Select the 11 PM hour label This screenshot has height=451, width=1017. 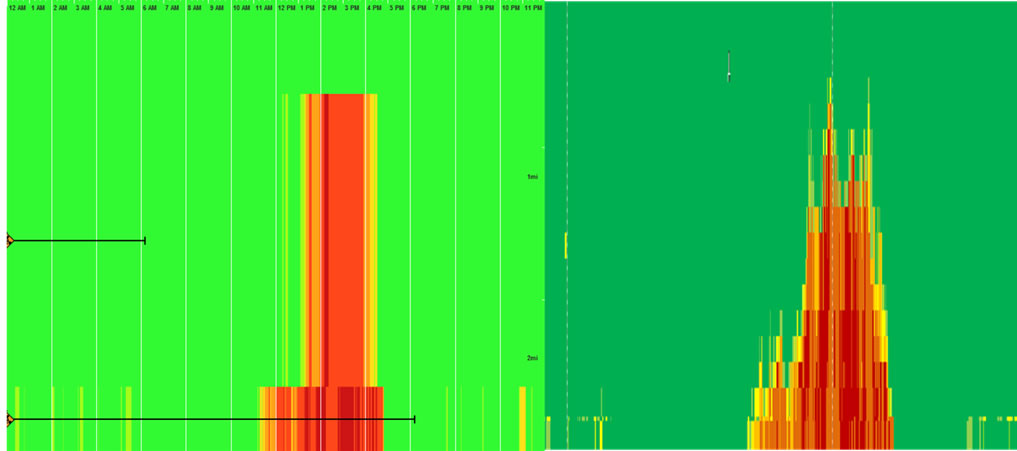click(x=533, y=8)
